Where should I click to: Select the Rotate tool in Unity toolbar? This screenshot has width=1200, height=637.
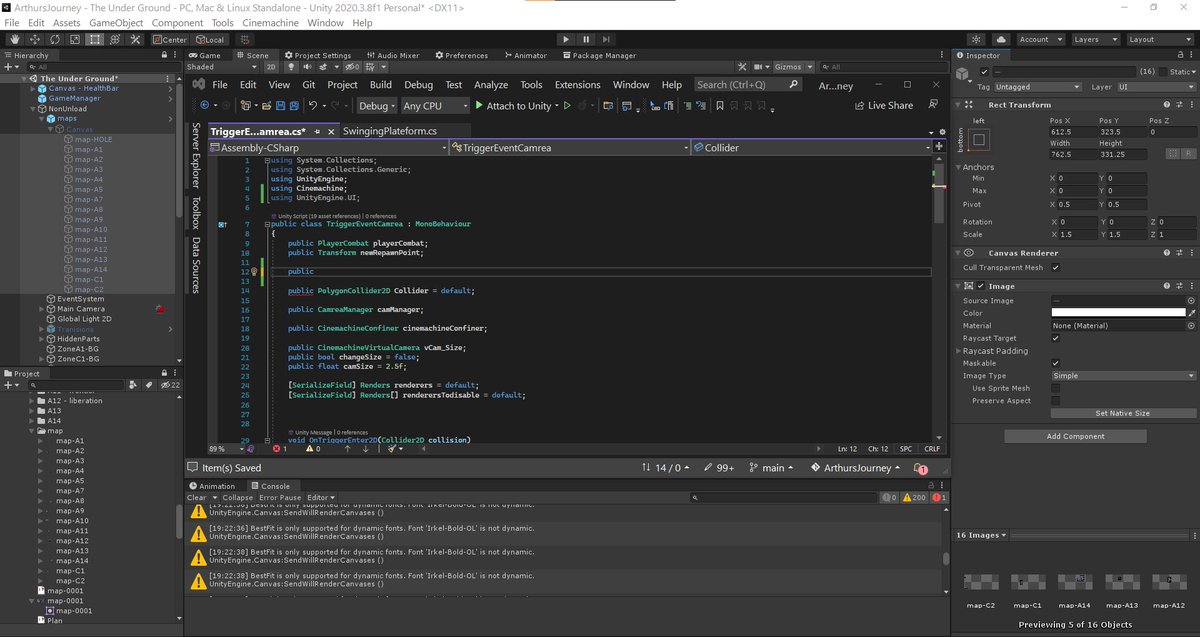tap(54, 39)
